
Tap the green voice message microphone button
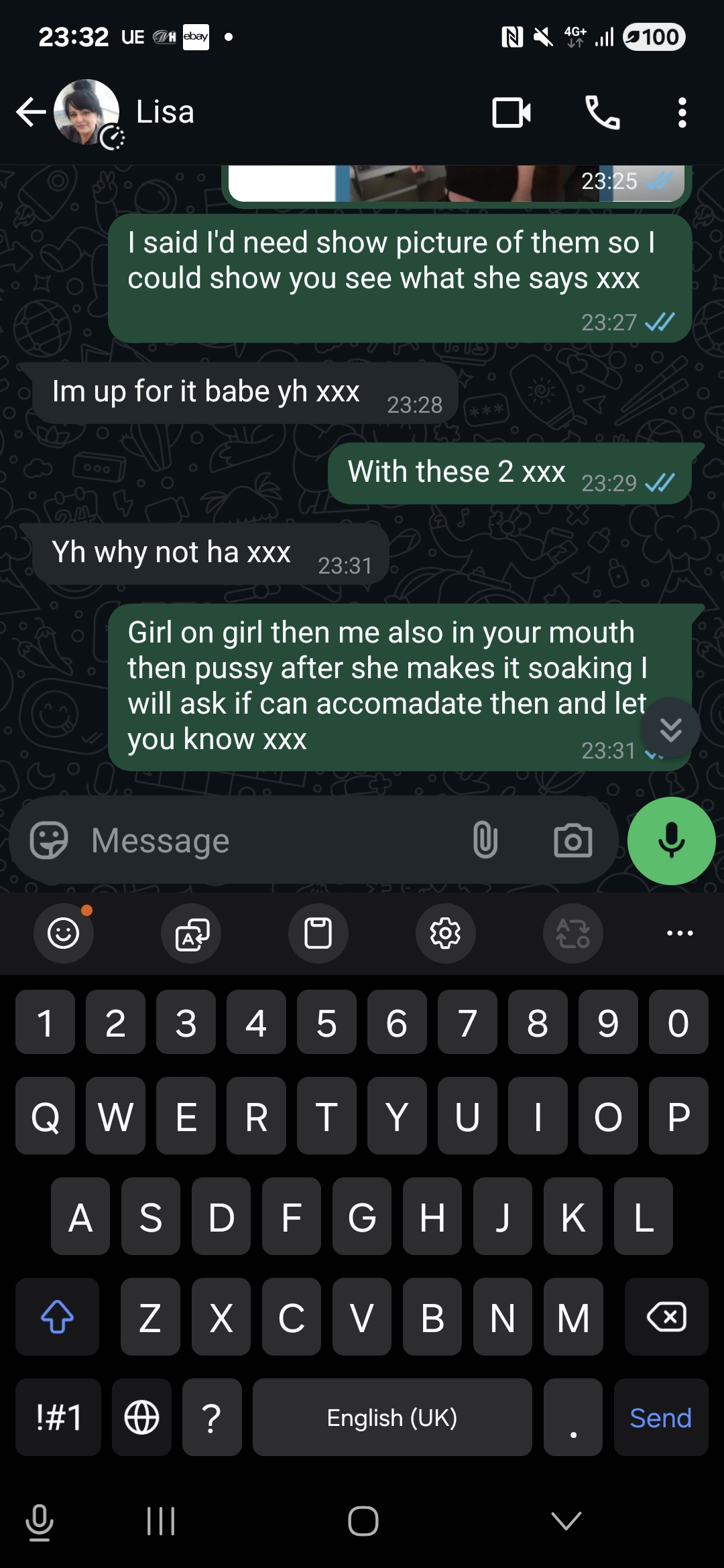coord(671,840)
